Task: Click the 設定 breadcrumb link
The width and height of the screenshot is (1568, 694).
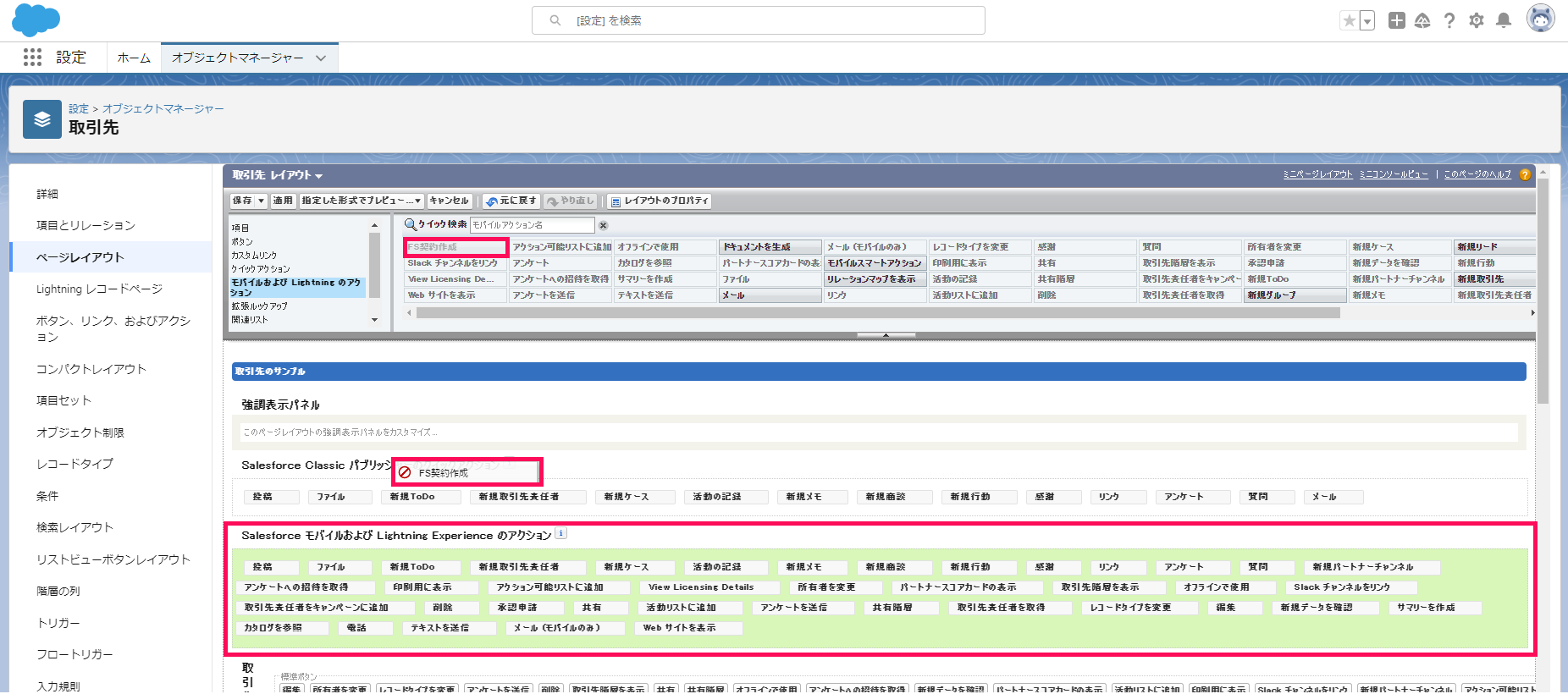Action: click(79, 108)
